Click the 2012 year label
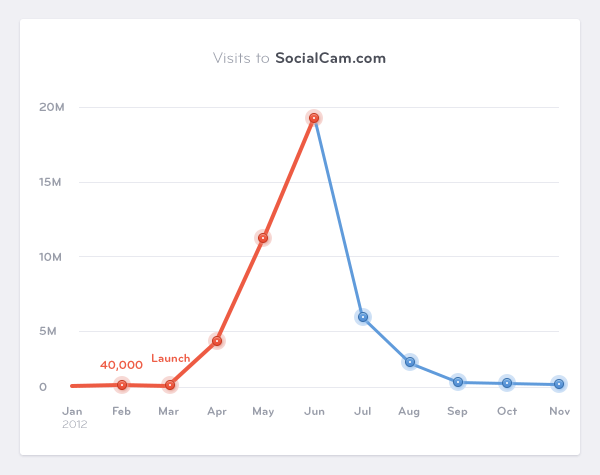The image size is (600, 475). point(74,425)
